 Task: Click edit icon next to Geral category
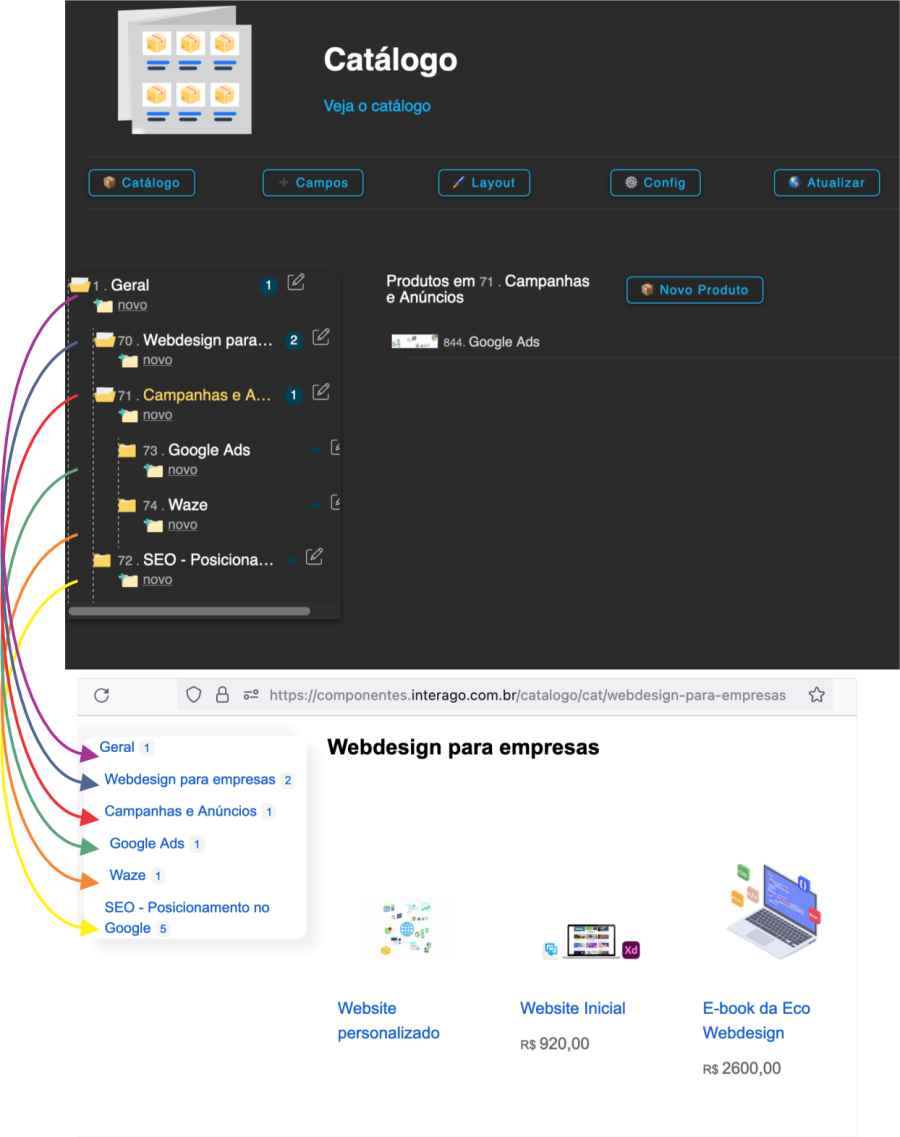(x=295, y=283)
